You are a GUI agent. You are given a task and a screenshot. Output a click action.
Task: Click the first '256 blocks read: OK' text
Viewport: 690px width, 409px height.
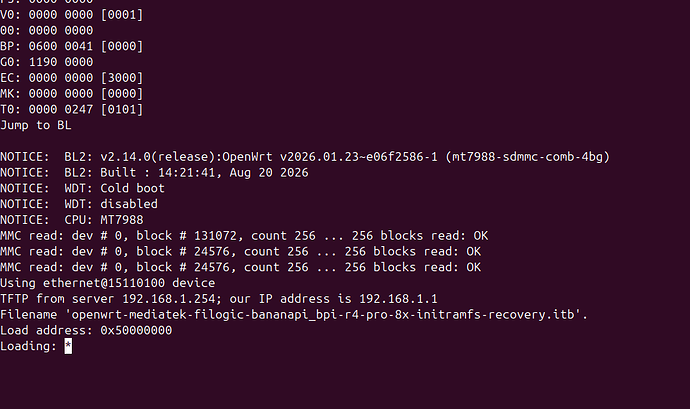coord(420,236)
